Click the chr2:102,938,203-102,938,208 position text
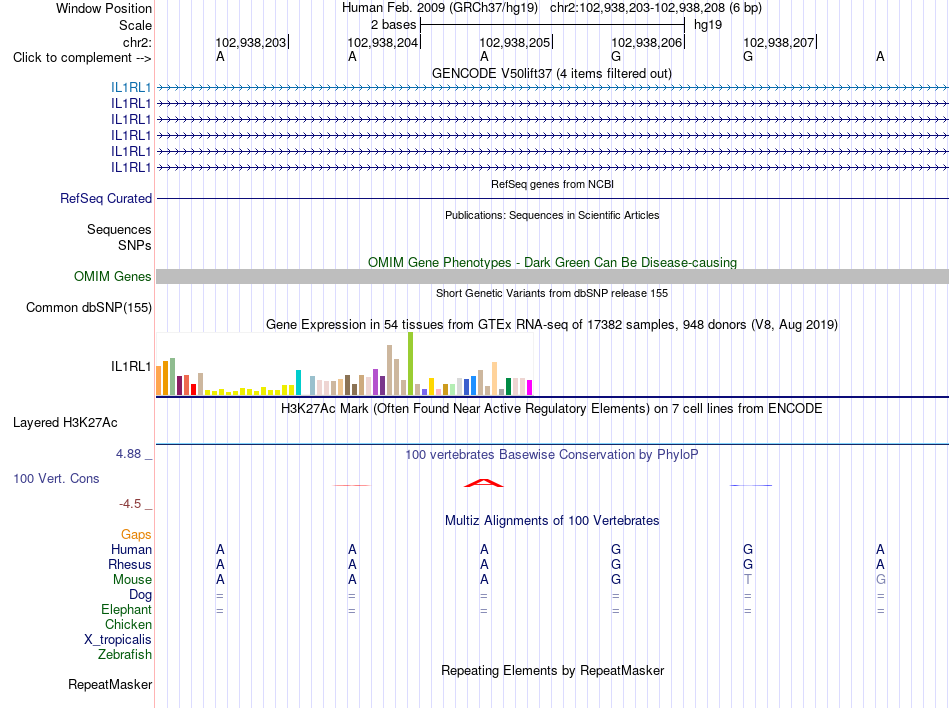Image resolution: width=950 pixels, height=708 pixels. (656, 8)
